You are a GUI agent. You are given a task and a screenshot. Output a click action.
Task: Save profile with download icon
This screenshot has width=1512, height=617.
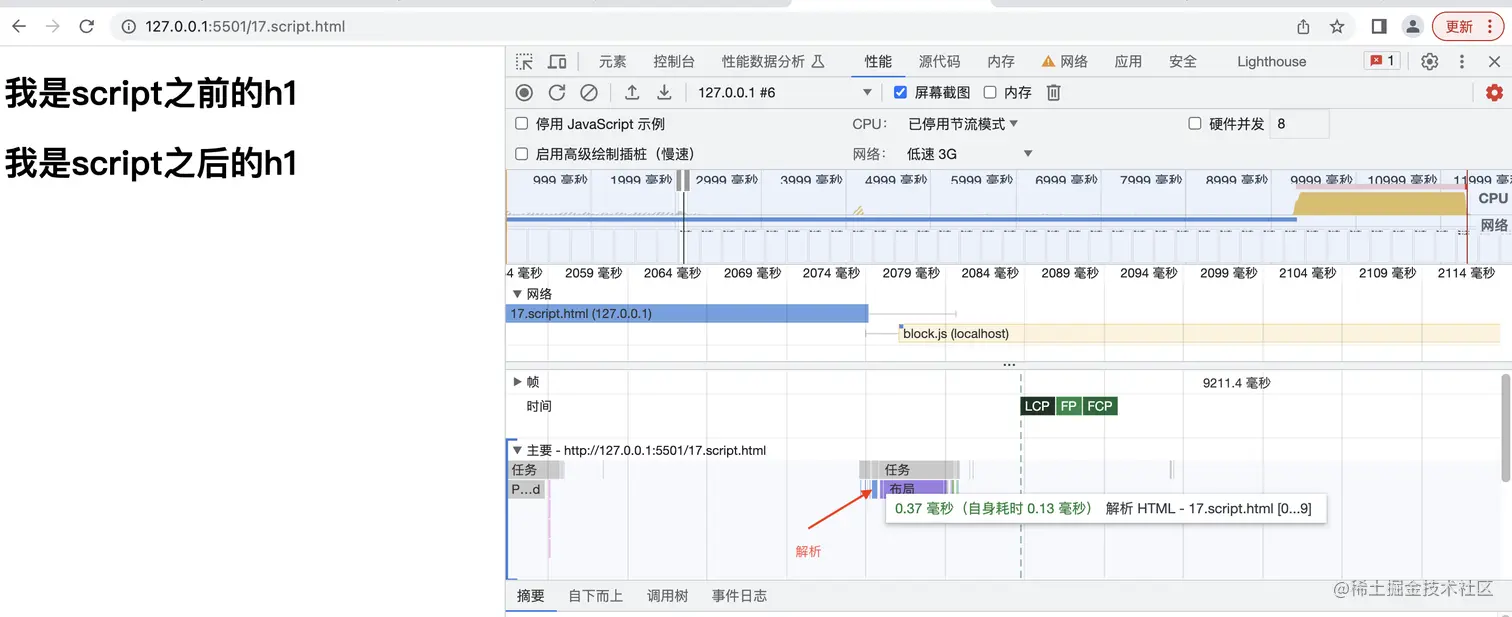(x=664, y=92)
